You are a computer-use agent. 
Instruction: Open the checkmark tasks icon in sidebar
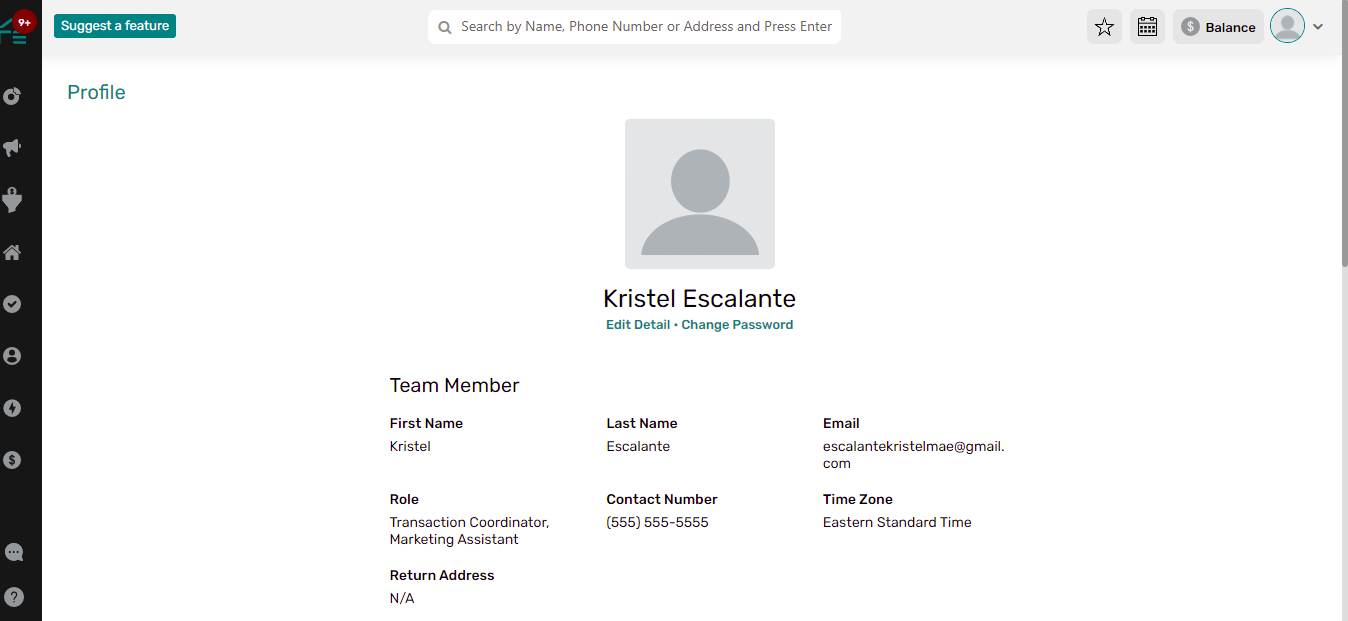point(12,304)
